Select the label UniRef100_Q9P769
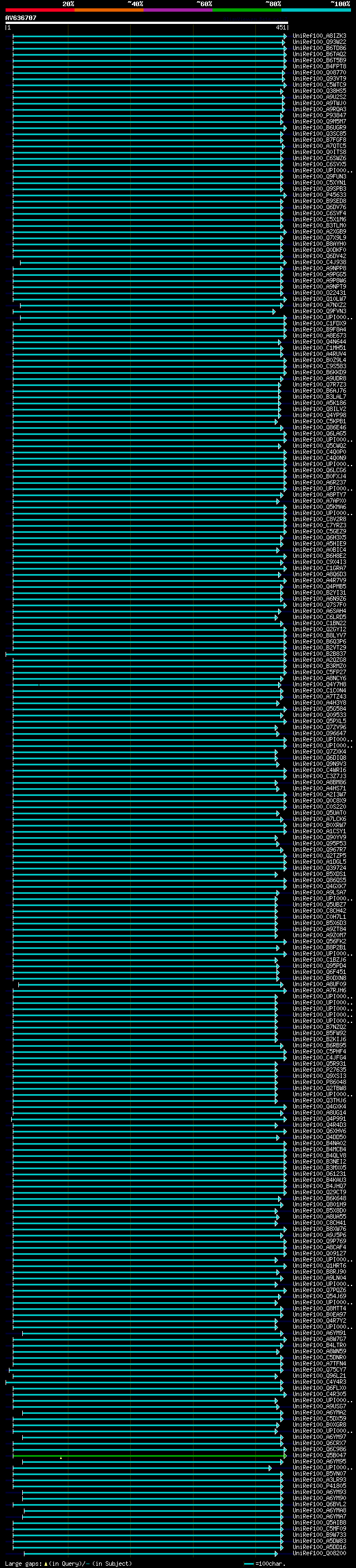 click(319, 1241)
